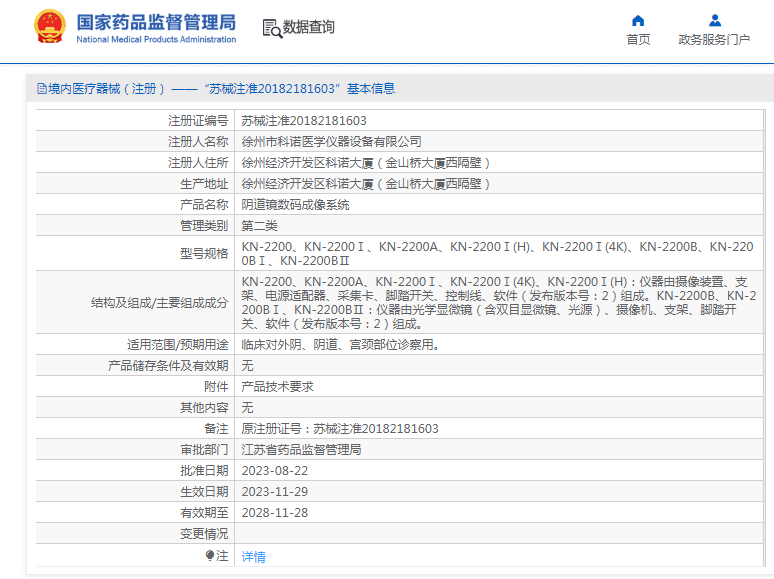Click 临床对外阴、阴道、宫颈部位诊察用 value
The width and height of the screenshot is (774, 579).
(x=340, y=345)
